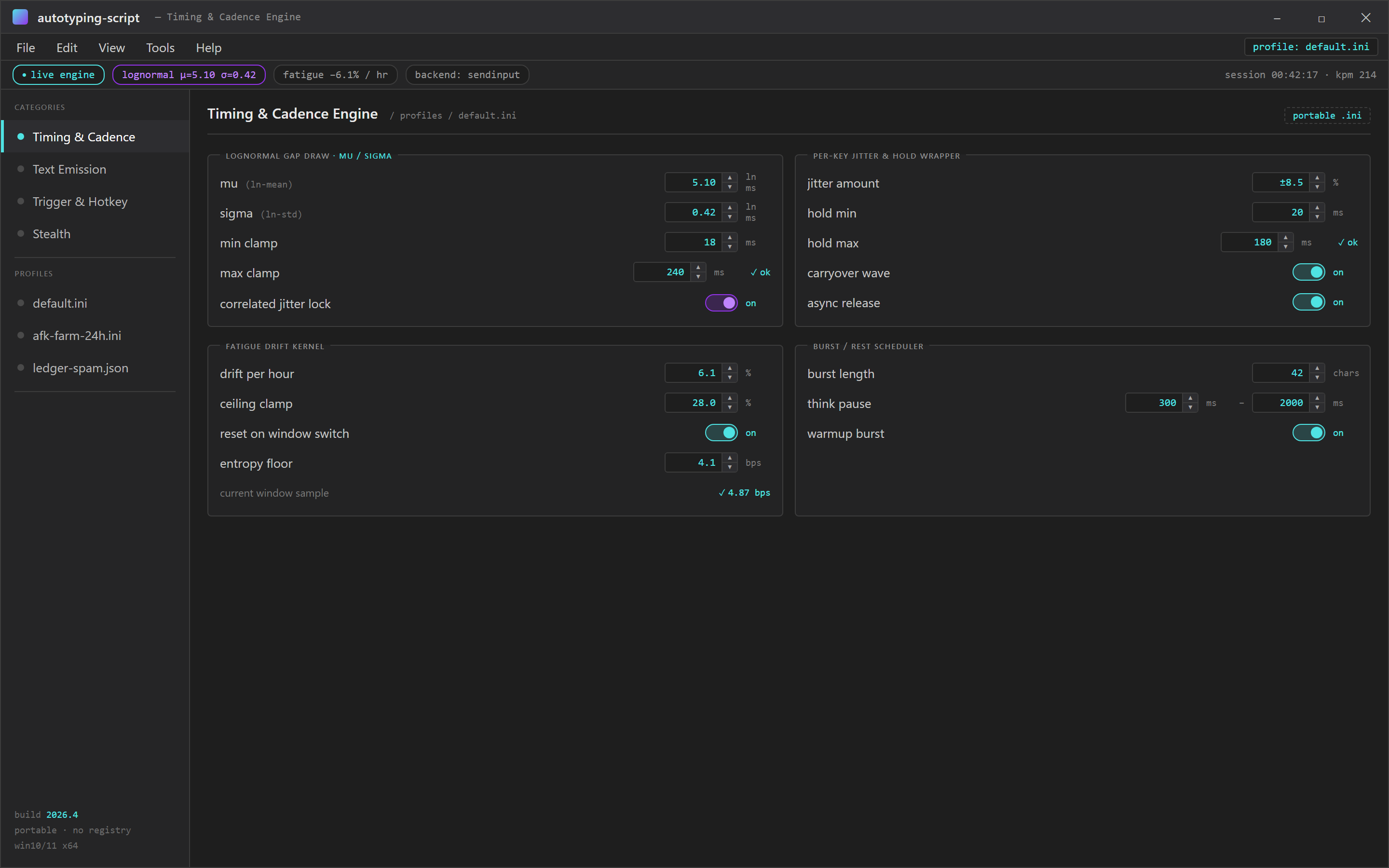The height and width of the screenshot is (868, 1389).
Task: Click the max clamp 240 input field
Action: click(662, 272)
